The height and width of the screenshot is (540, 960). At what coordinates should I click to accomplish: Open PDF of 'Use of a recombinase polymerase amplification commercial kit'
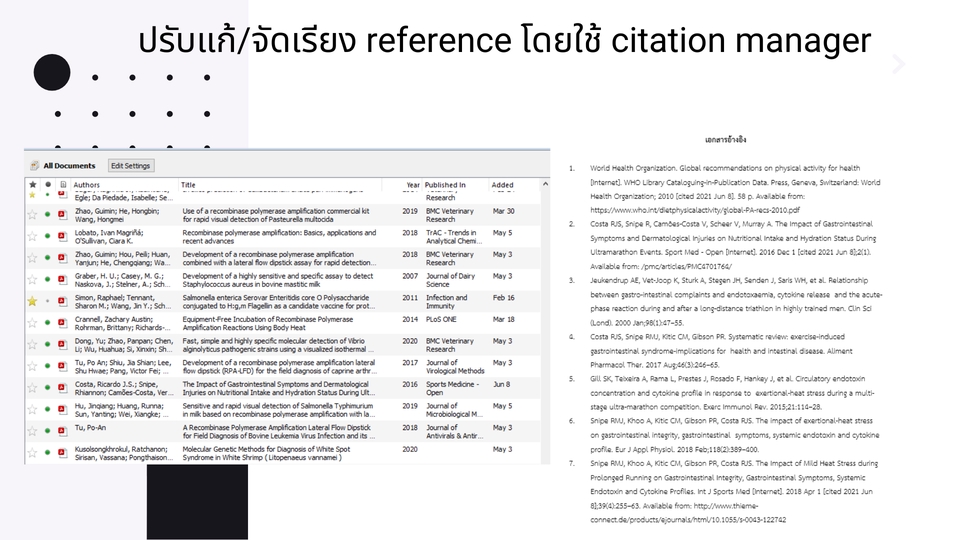click(x=62, y=214)
